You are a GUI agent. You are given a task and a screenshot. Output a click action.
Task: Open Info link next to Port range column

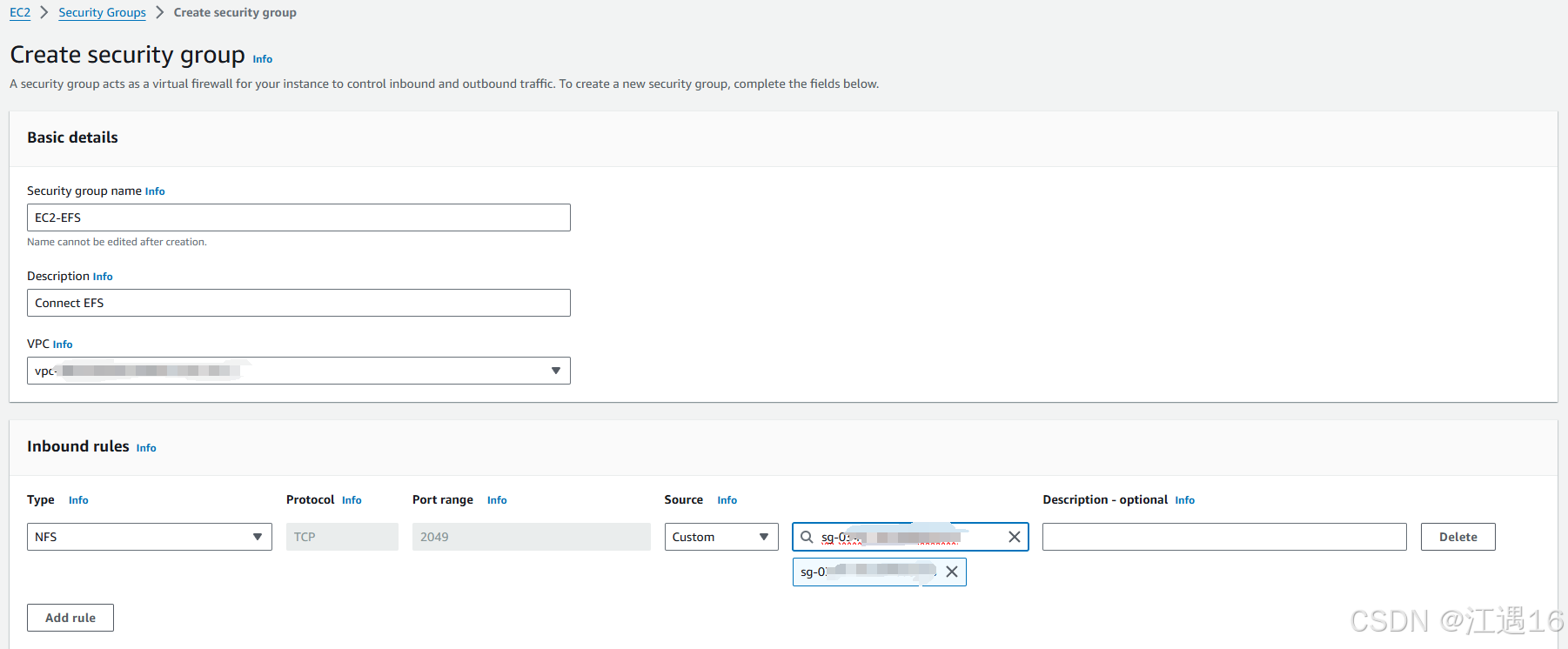497,500
